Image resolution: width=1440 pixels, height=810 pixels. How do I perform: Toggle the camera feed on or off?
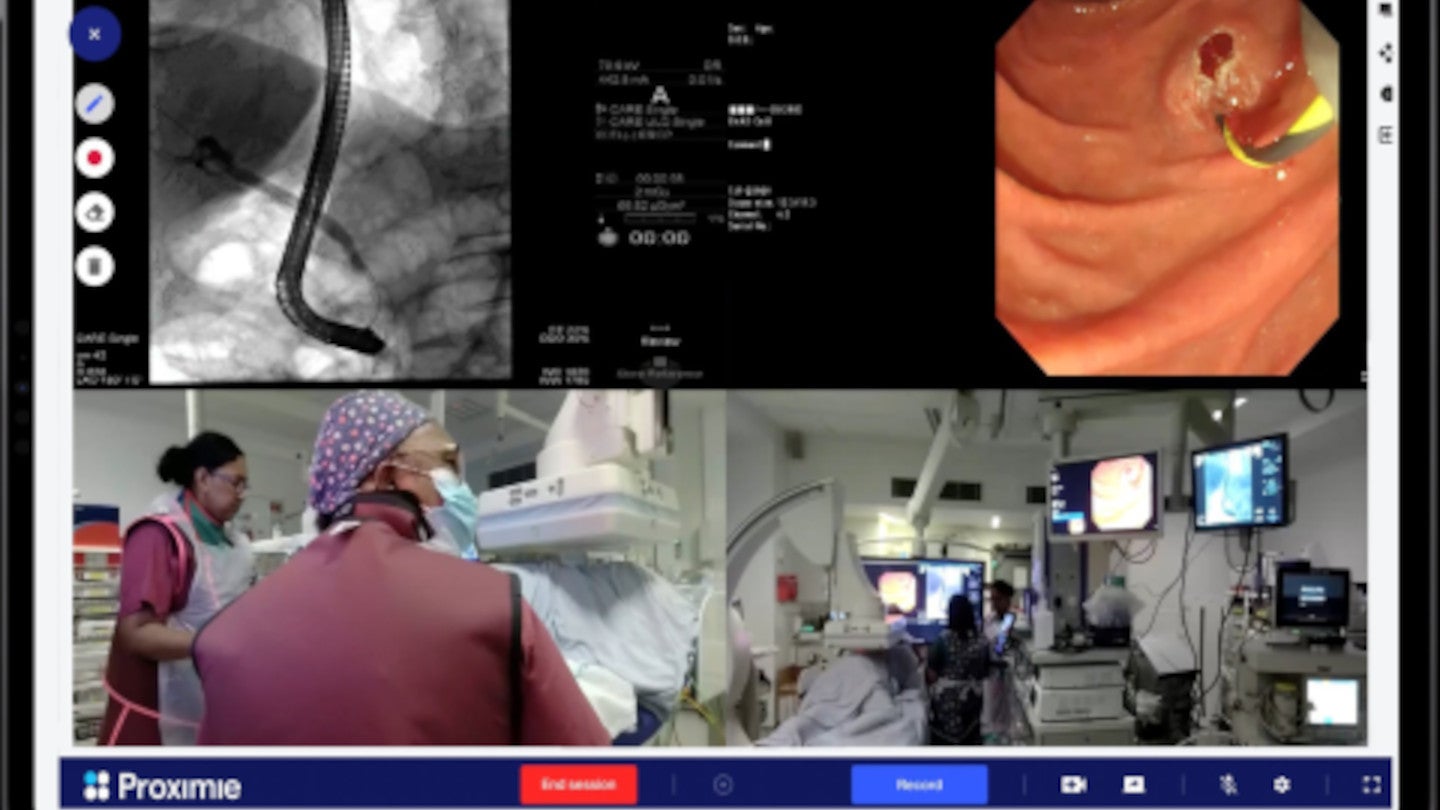[x=1073, y=786]
